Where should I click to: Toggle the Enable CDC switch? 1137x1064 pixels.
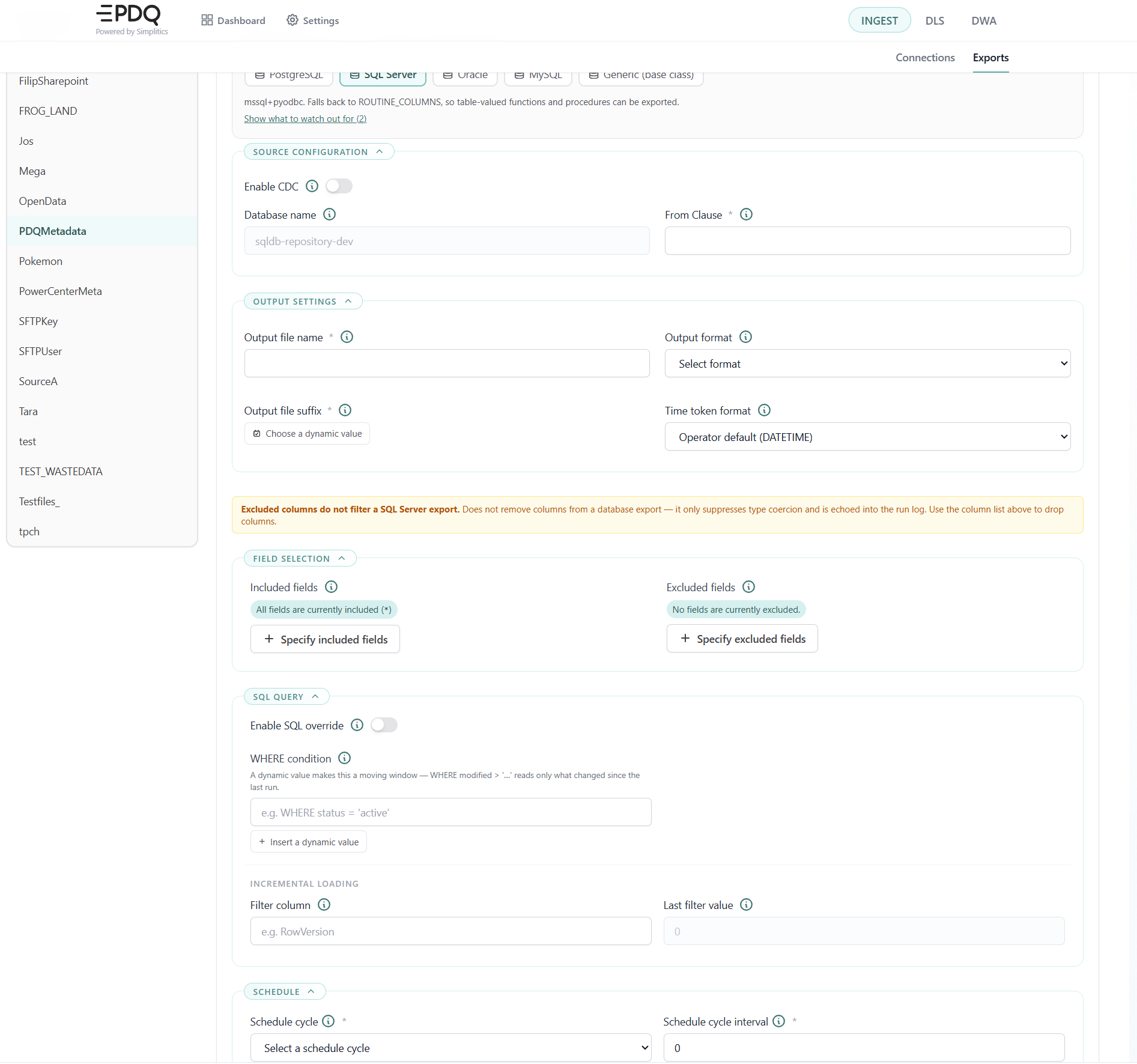click(x=339, y=186)
